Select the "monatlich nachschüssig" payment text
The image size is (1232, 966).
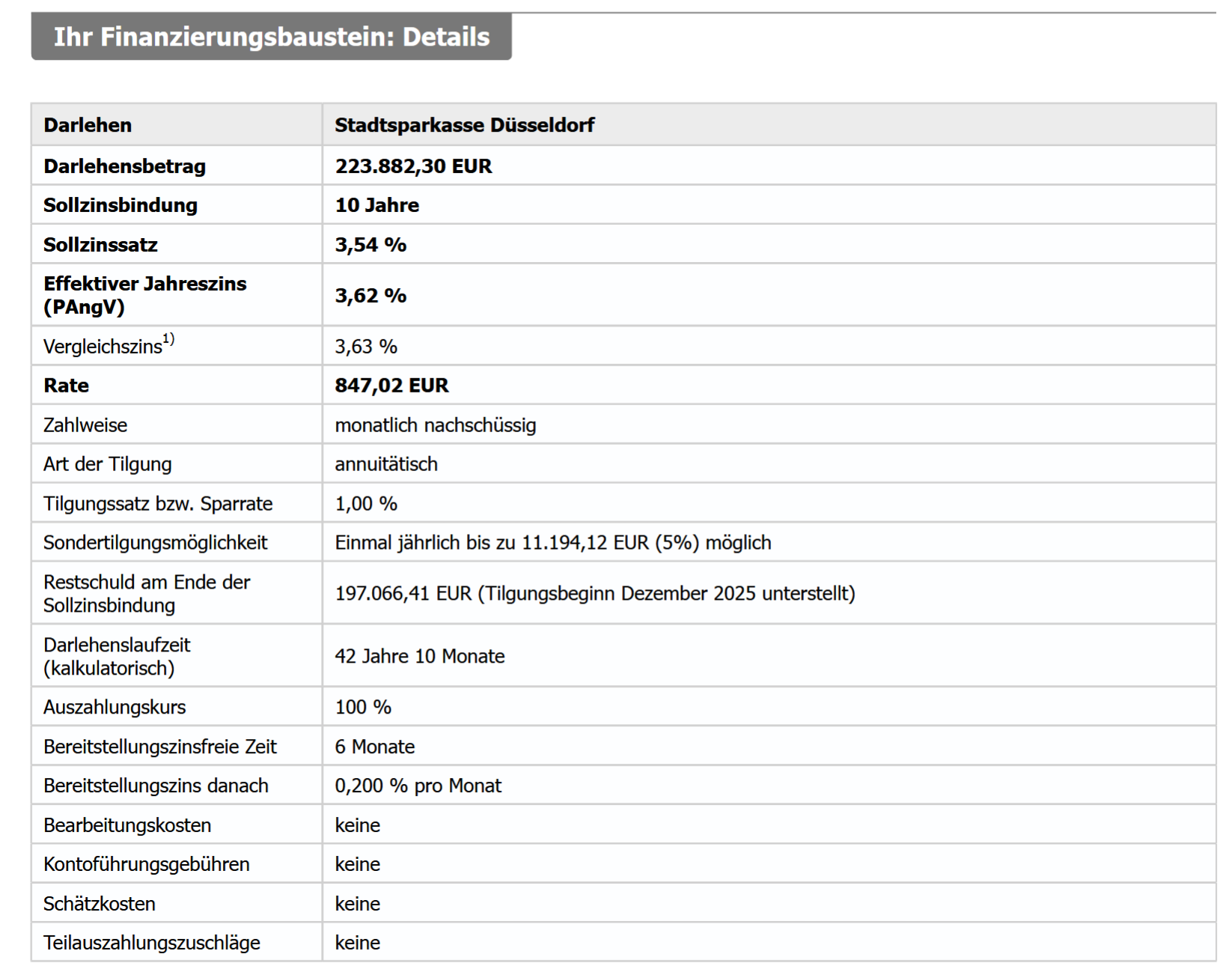[435, 425]
